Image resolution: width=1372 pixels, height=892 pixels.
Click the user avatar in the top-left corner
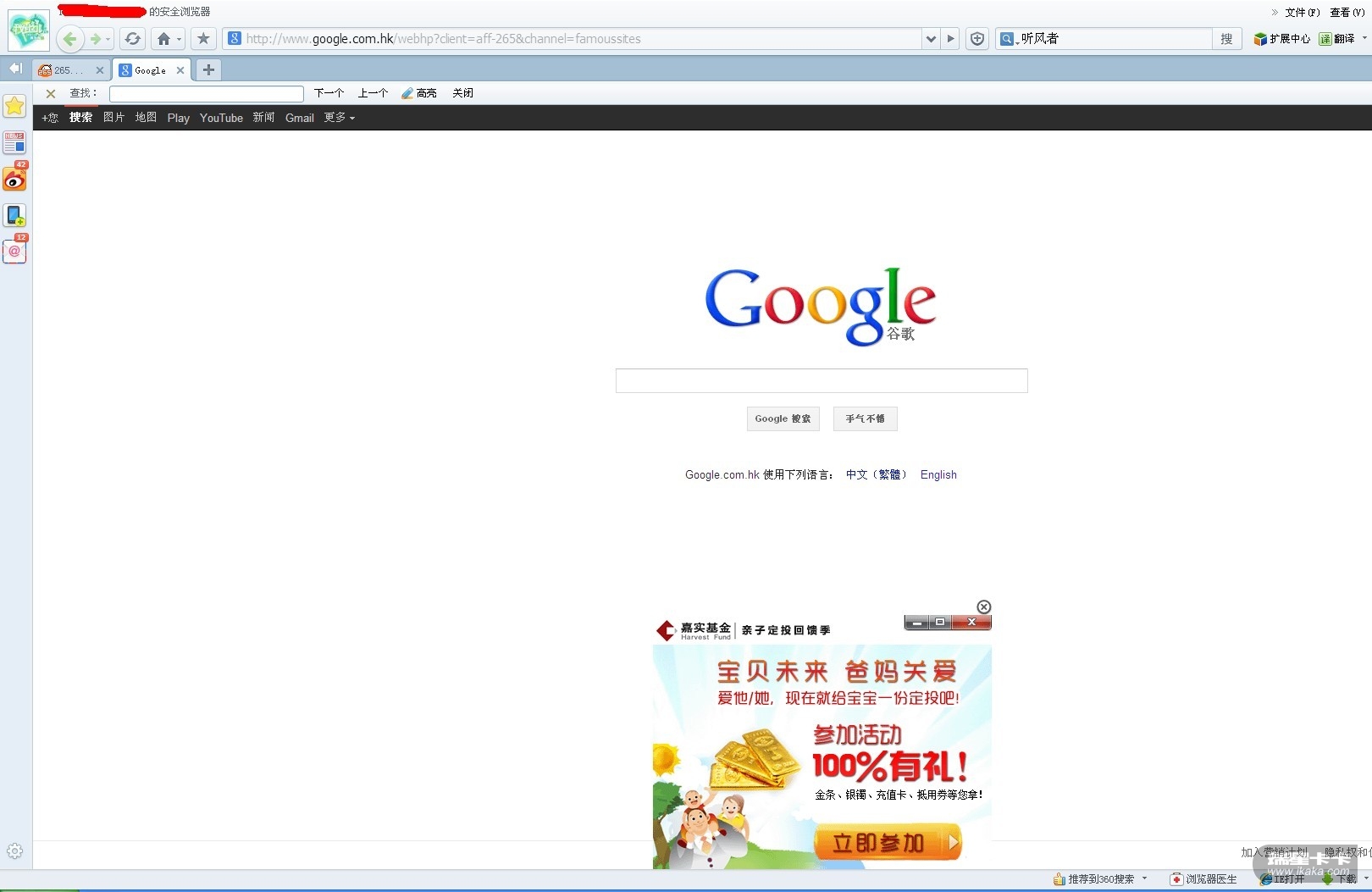point(29,30)
